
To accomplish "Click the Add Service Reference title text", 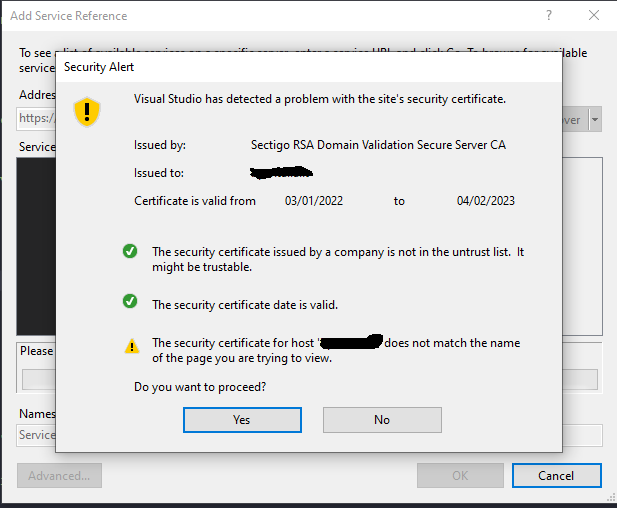I will (x=69, y=16).
